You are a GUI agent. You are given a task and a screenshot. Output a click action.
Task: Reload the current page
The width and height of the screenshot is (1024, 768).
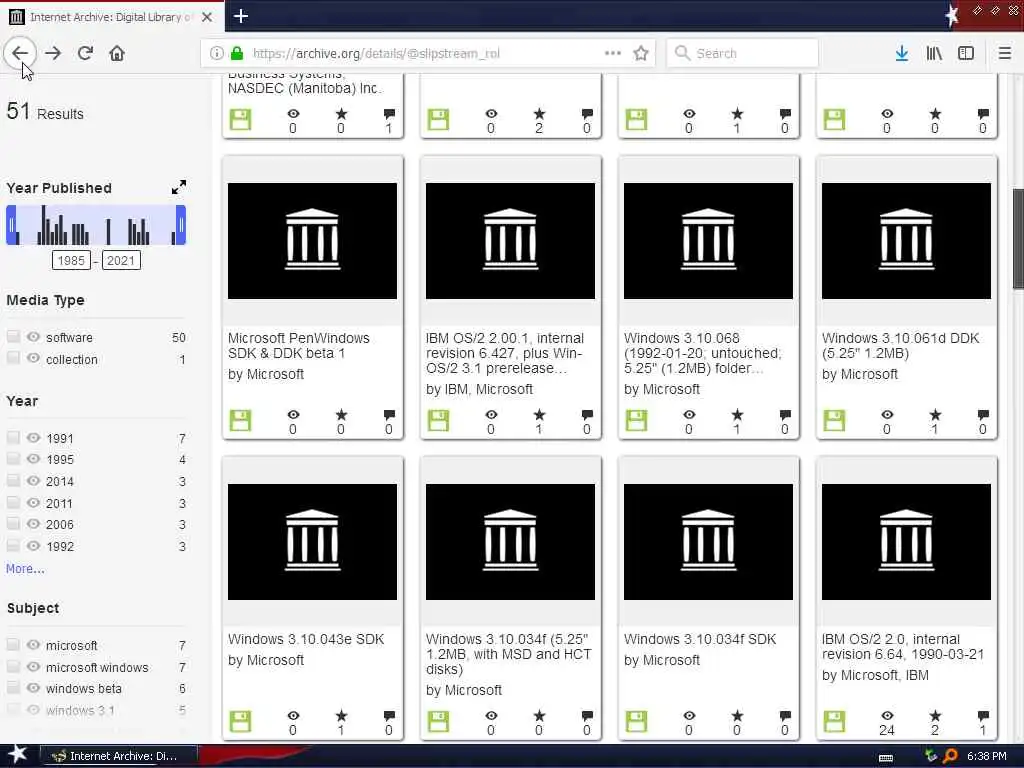[85, 53]
